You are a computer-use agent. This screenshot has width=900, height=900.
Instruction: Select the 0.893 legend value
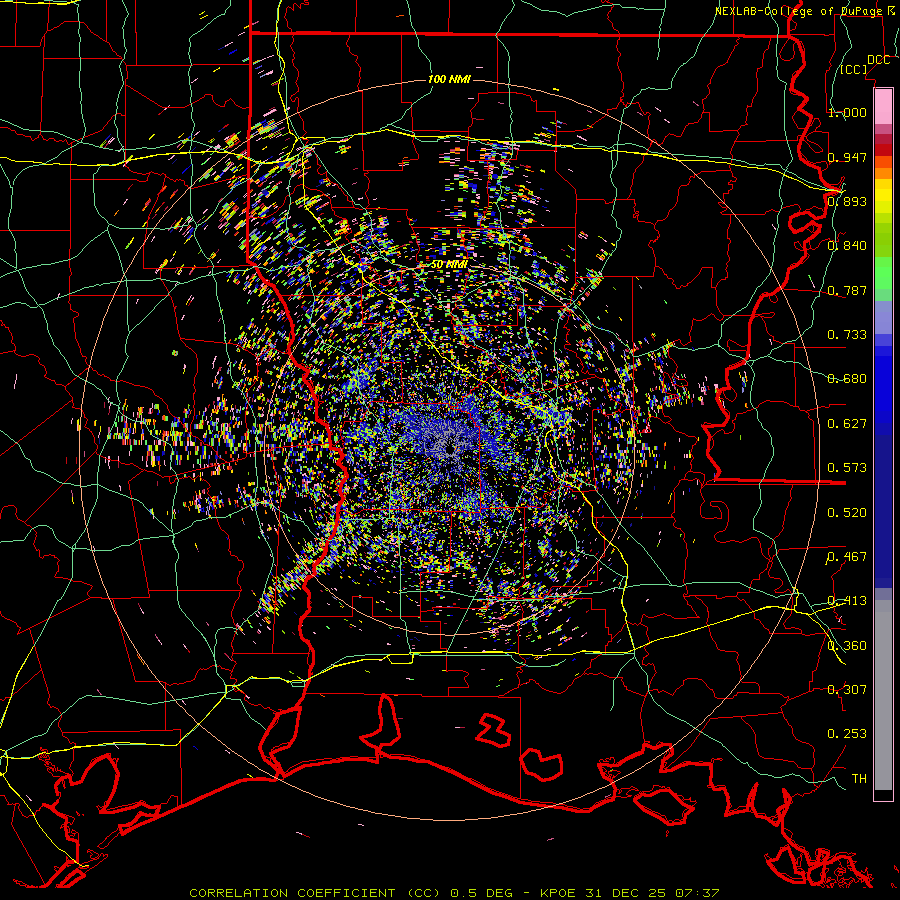[x=847, y=201]
